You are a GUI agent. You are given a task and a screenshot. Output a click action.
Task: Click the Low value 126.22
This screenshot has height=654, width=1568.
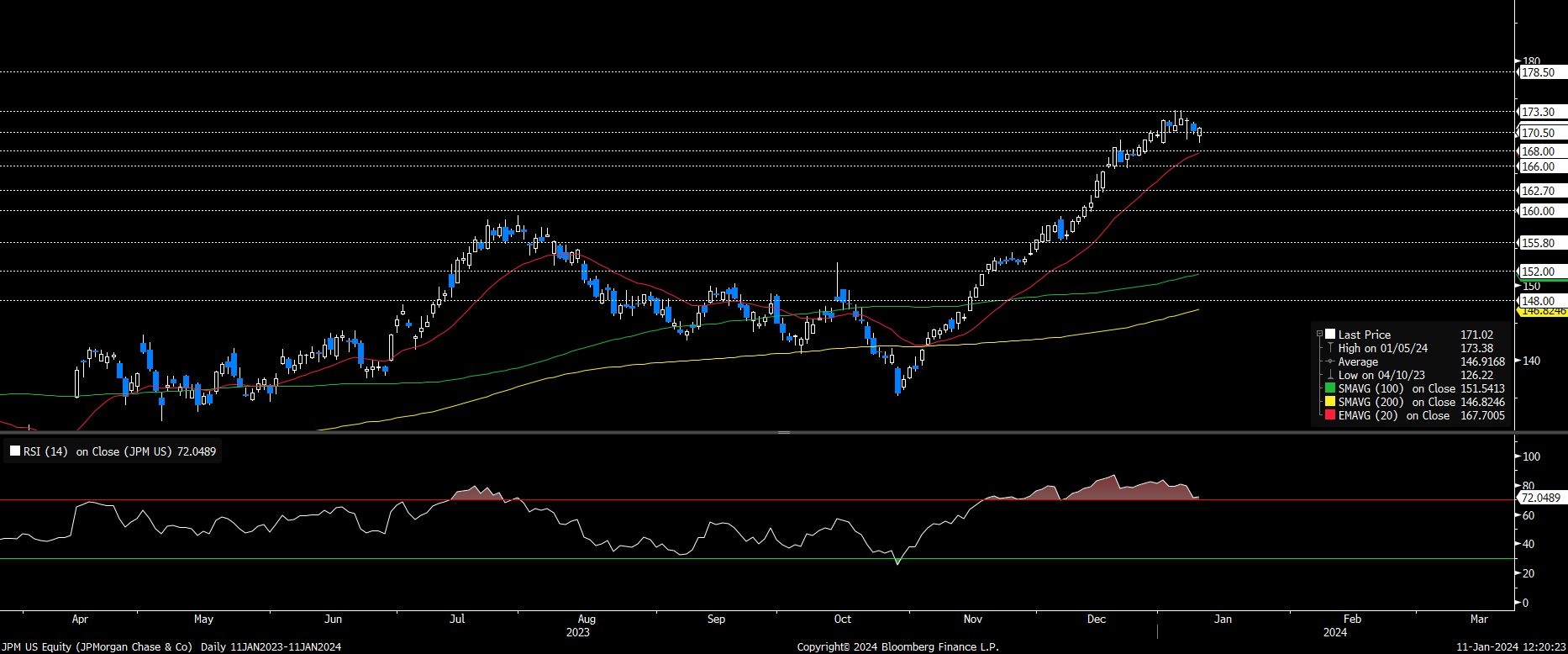tap(1476, 375)
